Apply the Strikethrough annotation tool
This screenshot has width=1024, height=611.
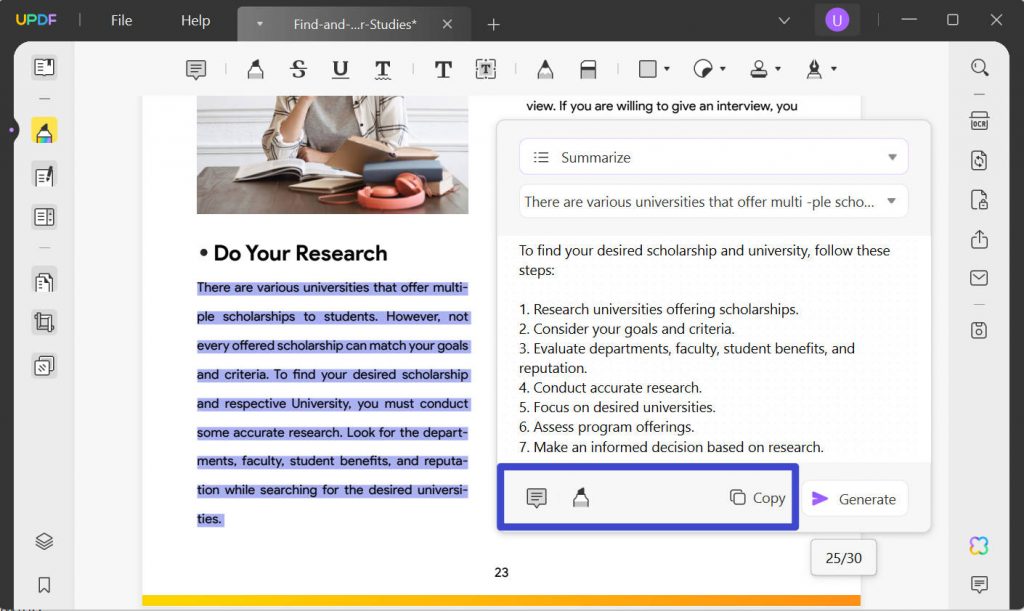(296, 68)
